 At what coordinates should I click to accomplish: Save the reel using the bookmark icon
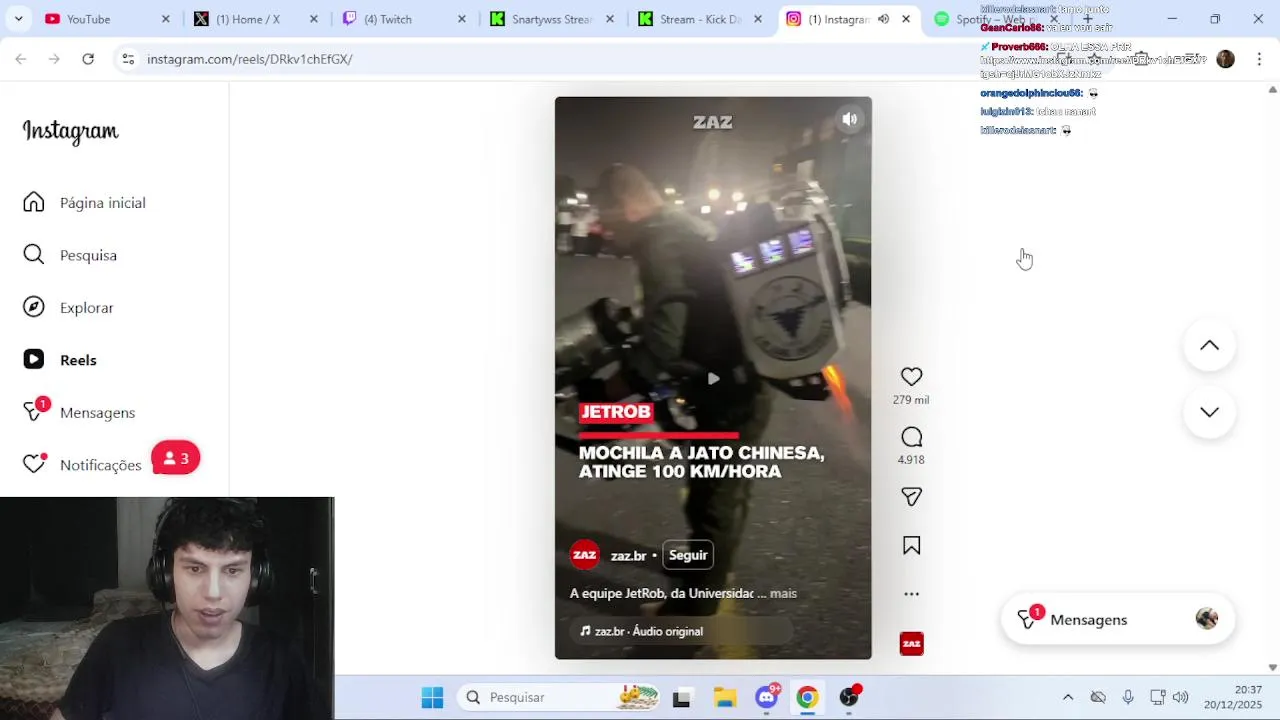911,545
